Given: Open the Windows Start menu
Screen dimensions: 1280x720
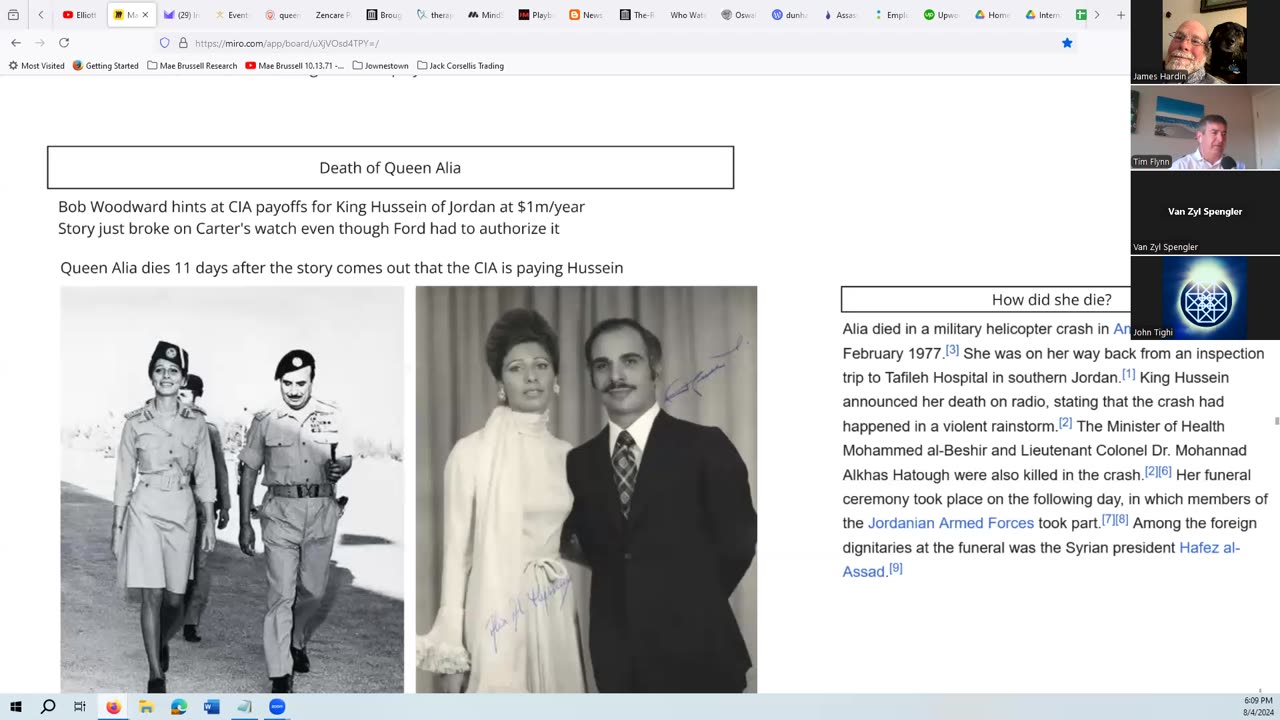Looking at the screenshot, I should 16,707.
